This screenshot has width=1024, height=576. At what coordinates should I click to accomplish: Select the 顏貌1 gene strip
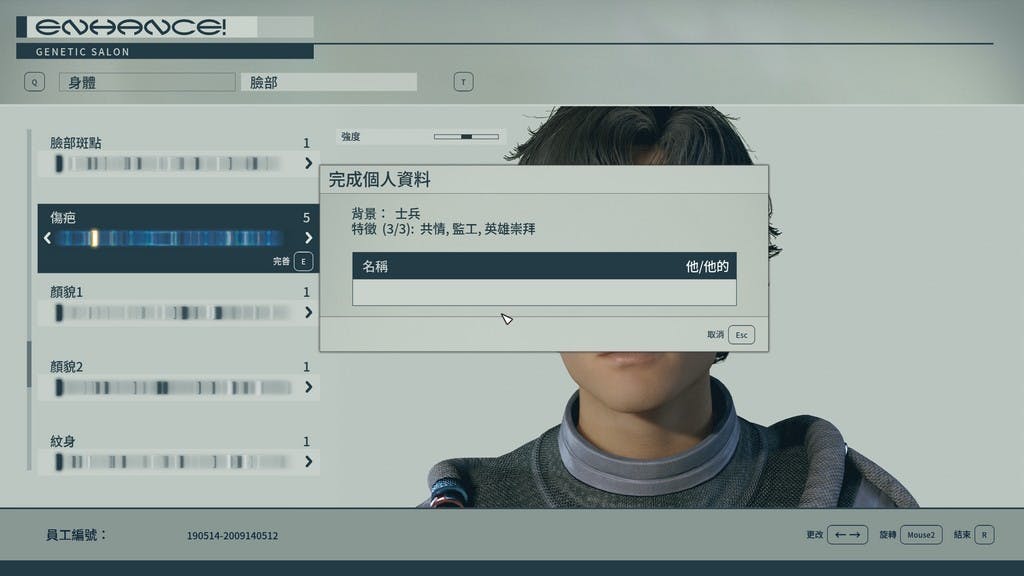(171, 313)
